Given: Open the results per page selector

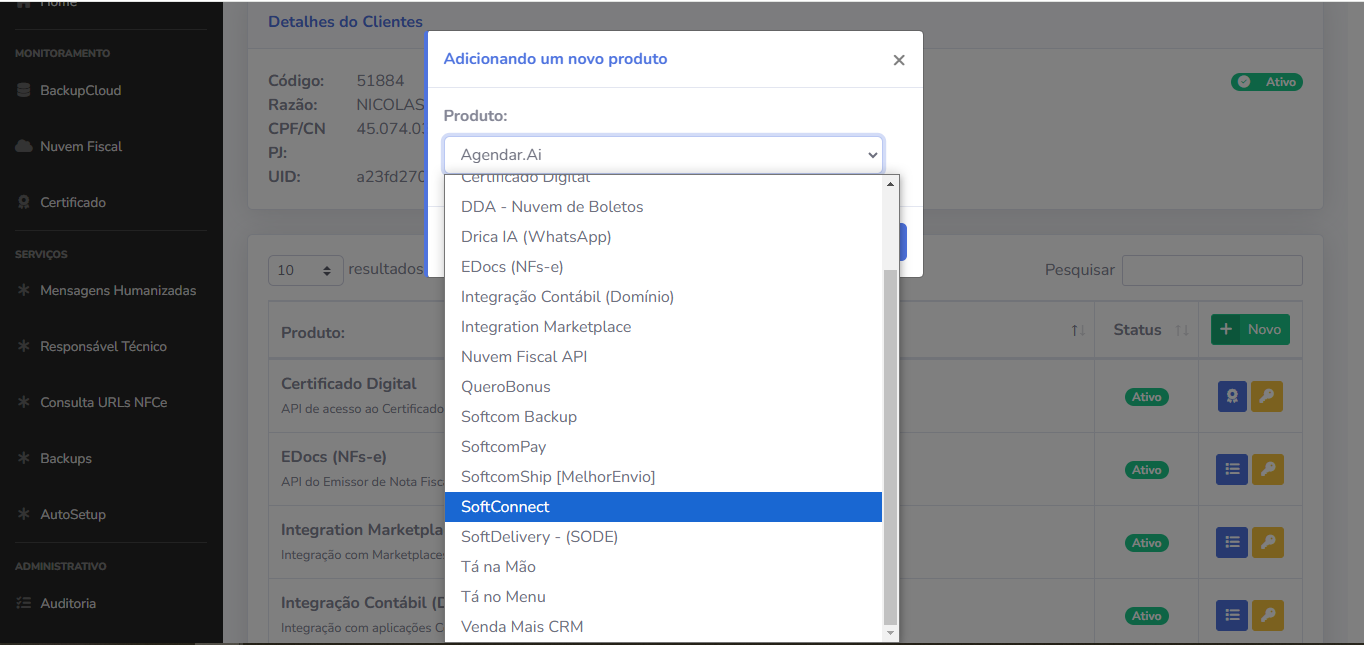Looking at the screenshot, I should click(x=304, y=270).
